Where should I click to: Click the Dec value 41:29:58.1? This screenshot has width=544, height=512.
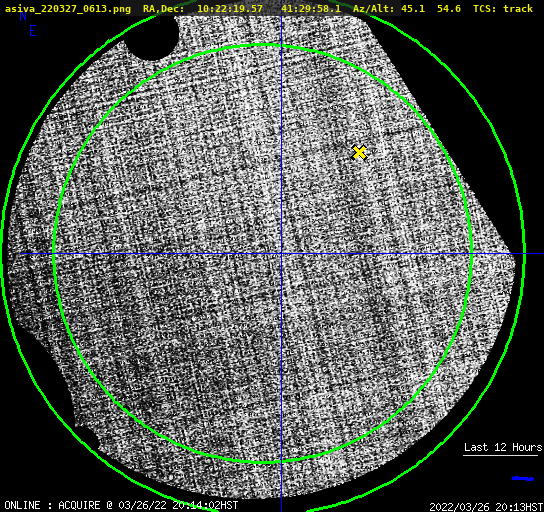pos(311,8)
